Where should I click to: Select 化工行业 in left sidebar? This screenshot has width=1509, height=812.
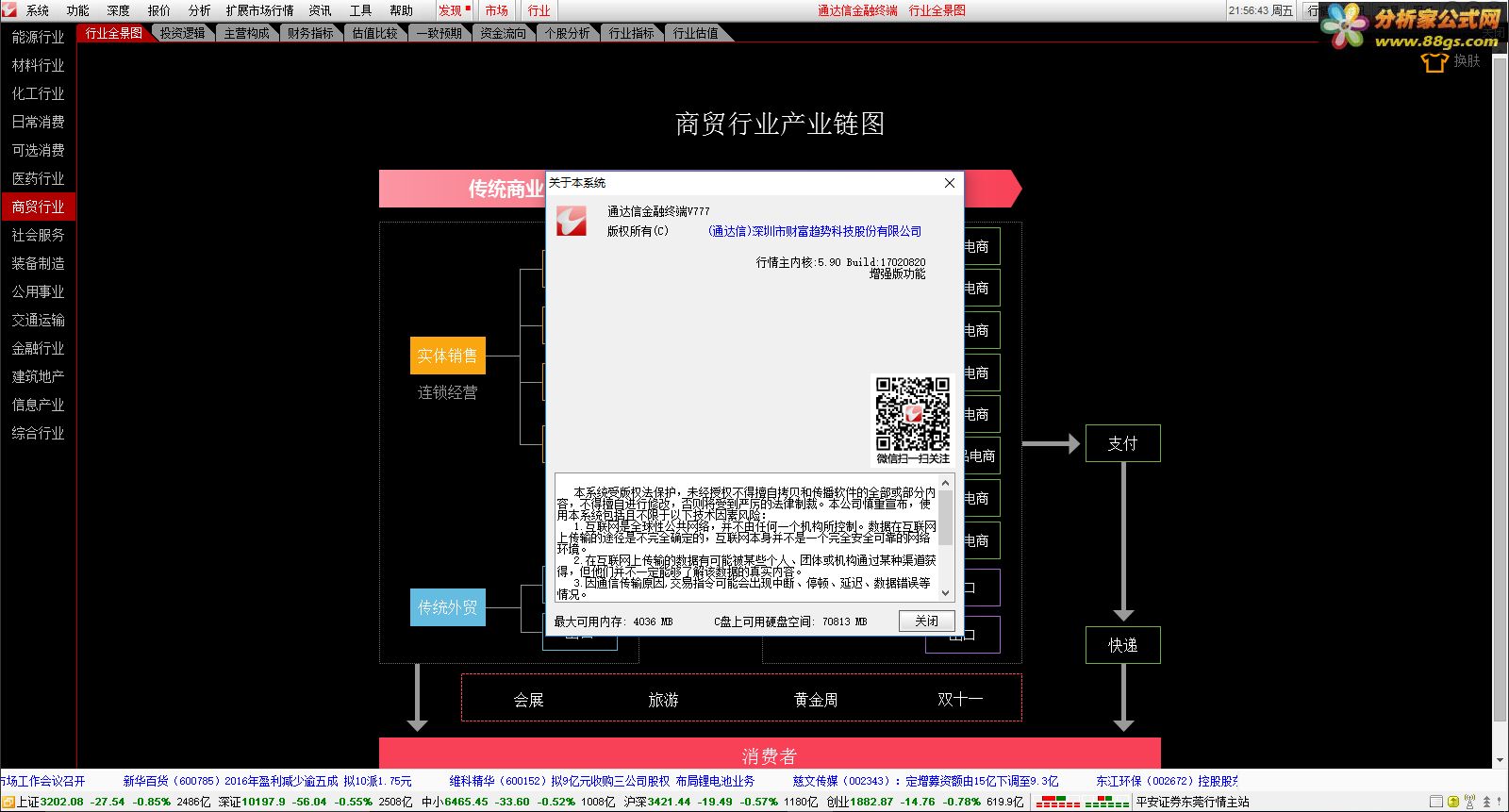[38, 93]
